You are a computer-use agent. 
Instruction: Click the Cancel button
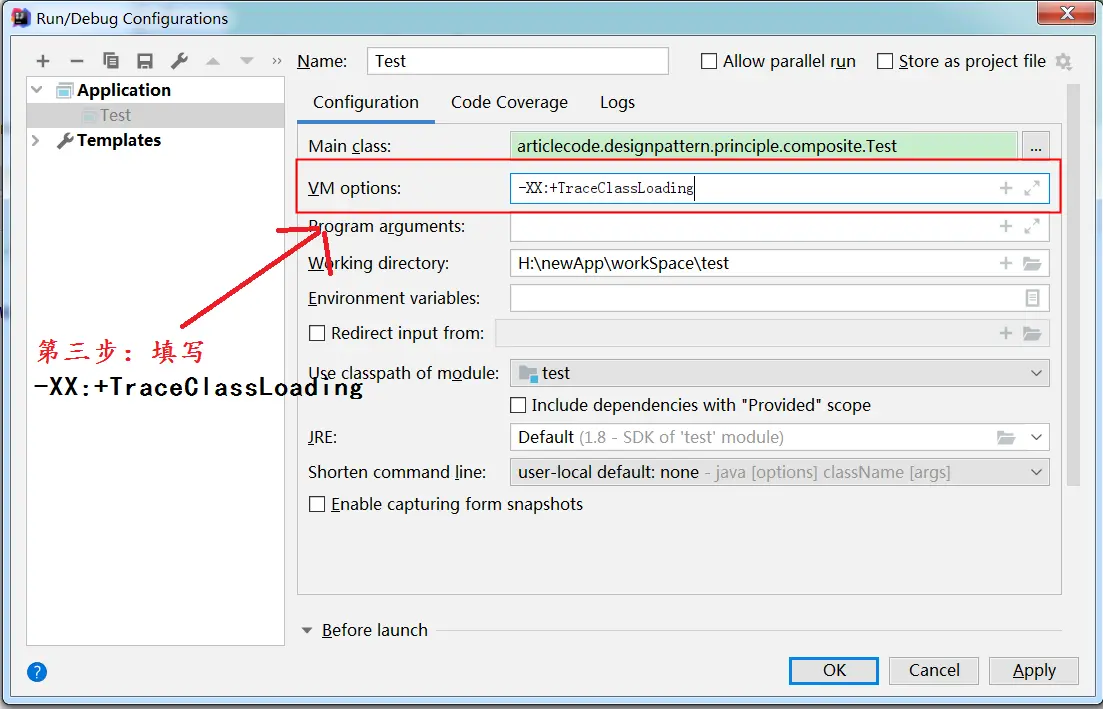pyautogui.click(x=933, y=670)
